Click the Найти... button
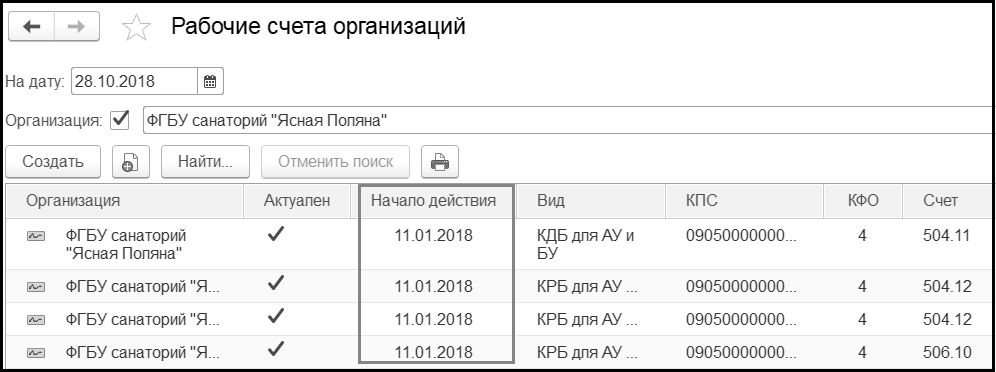996x372 pixels. tap(205, 162)
